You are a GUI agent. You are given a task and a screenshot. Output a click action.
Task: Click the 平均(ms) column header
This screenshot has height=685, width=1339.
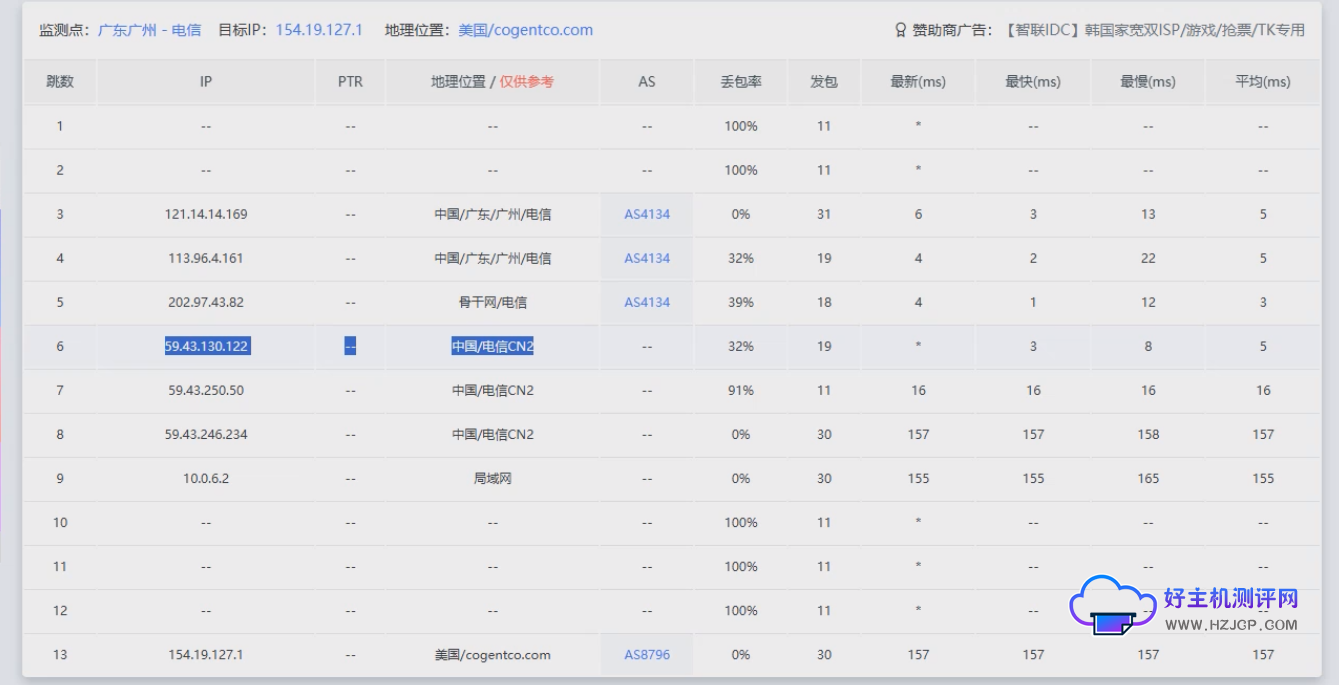1262,81
